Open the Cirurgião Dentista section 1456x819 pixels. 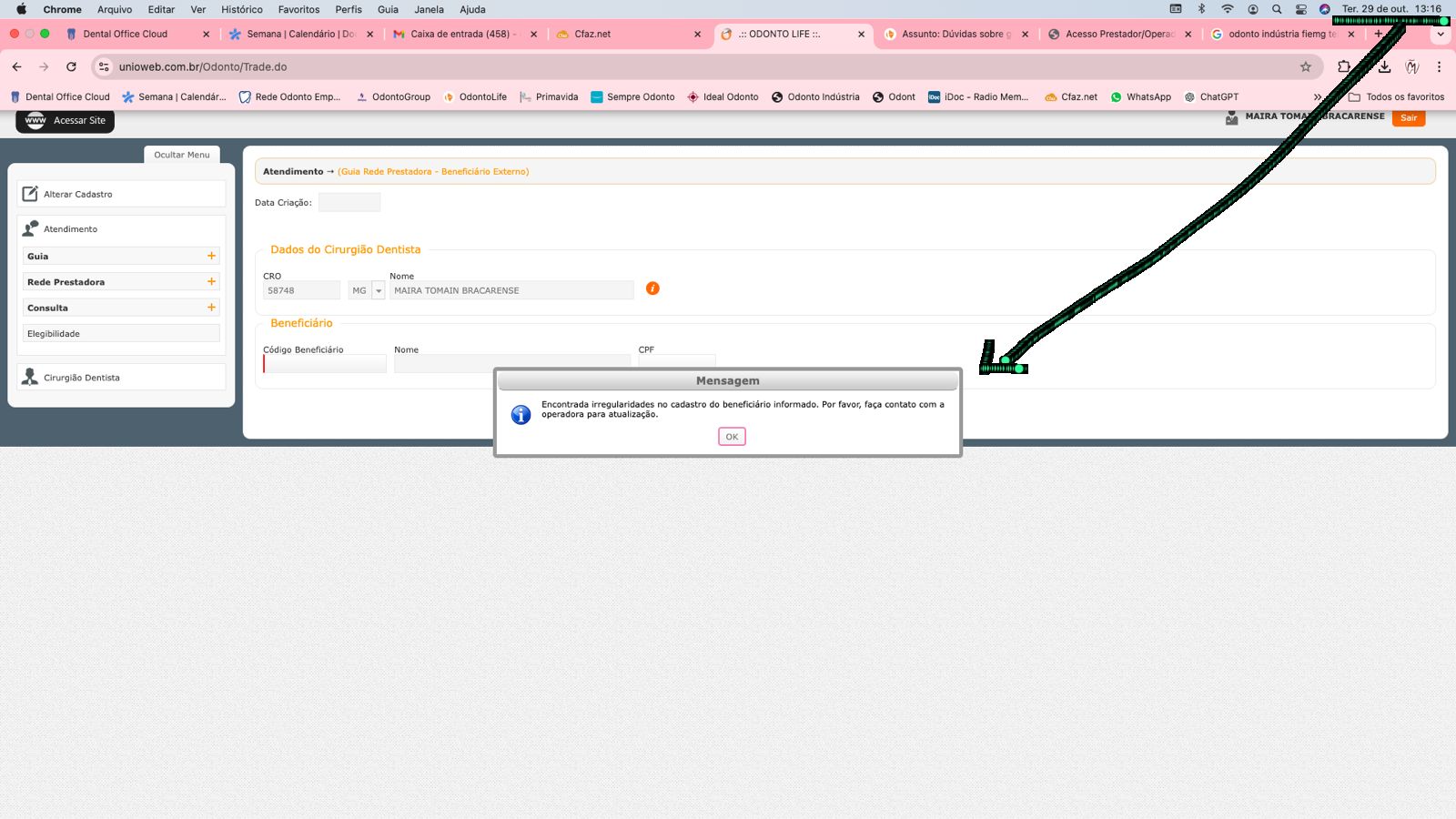tap(121, 378)
